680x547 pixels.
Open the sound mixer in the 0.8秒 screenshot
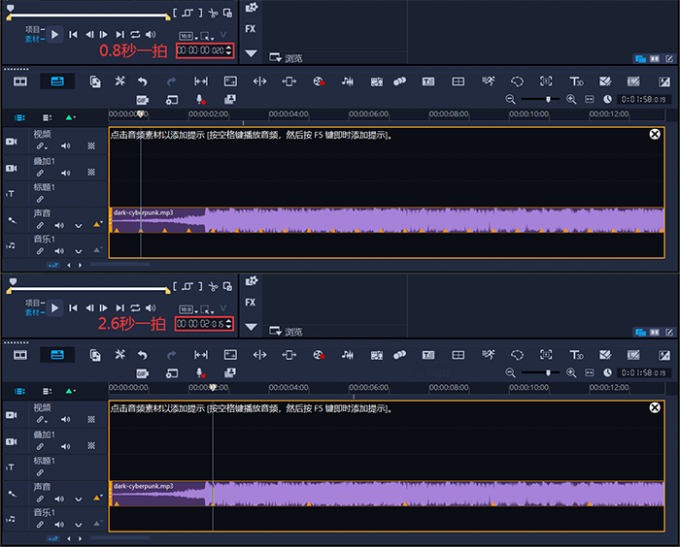coord(347,82)
